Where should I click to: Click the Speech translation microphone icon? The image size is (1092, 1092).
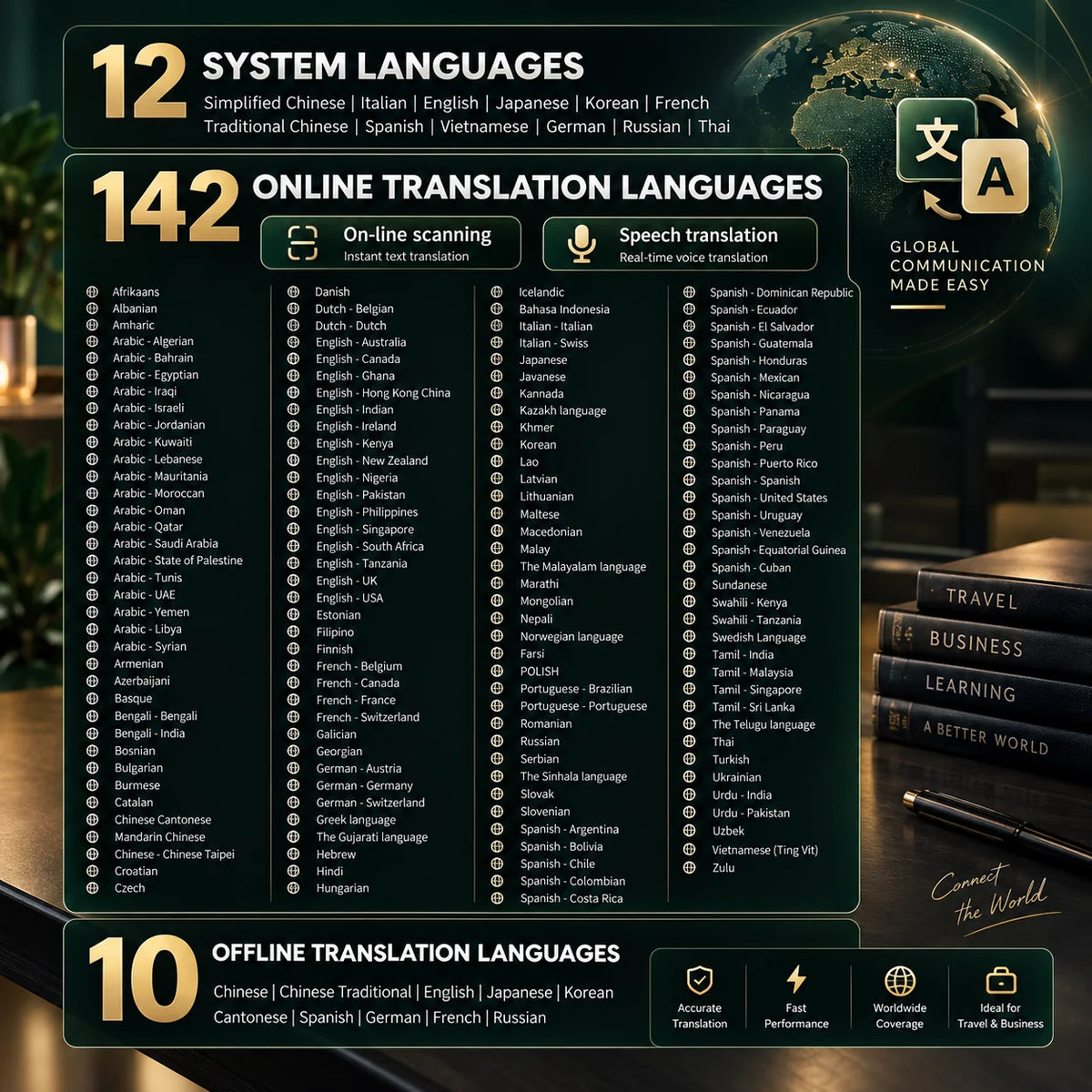(581, 244)
